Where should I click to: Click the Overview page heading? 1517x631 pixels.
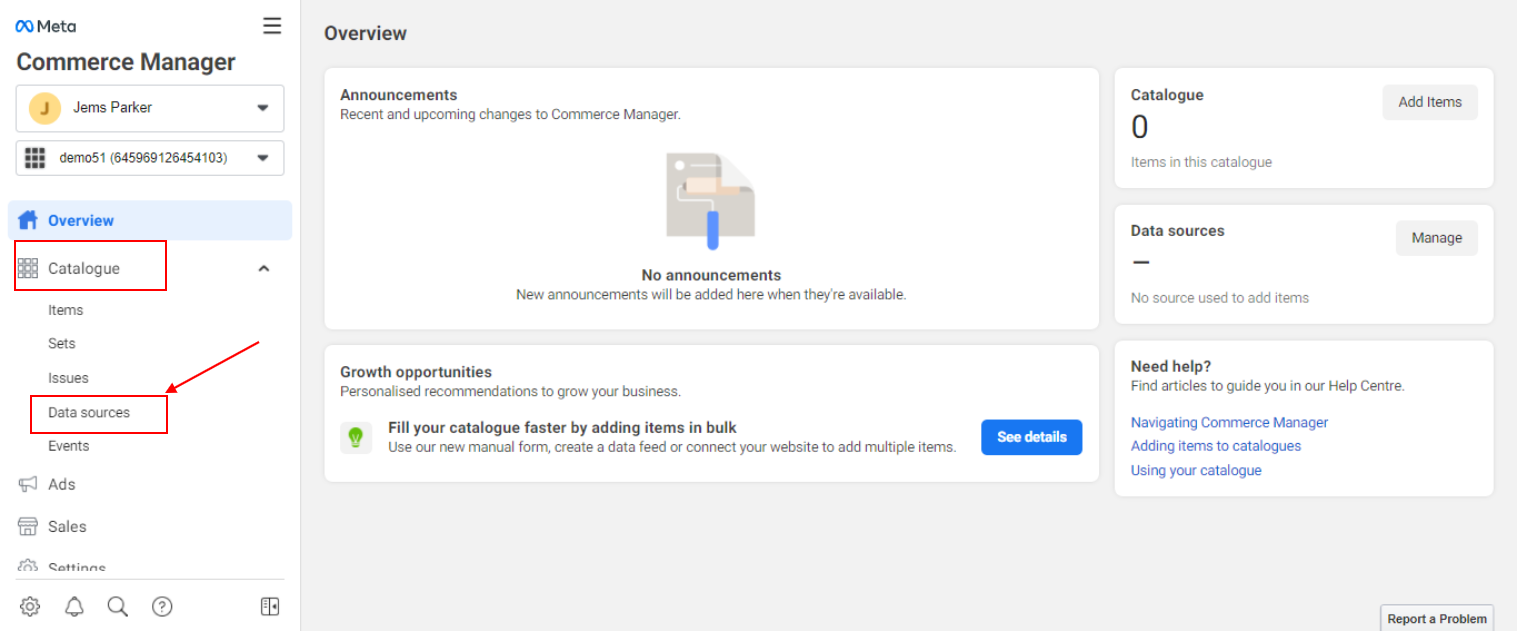click(x=365, y=33)
